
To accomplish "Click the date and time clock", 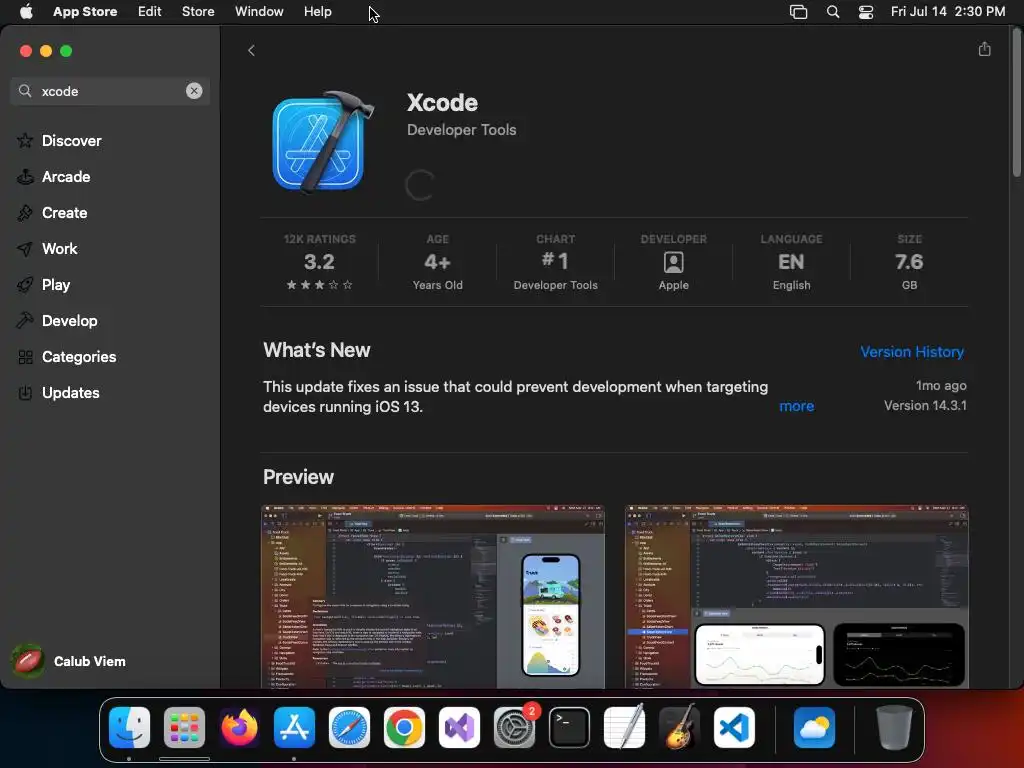I will 948,11.
